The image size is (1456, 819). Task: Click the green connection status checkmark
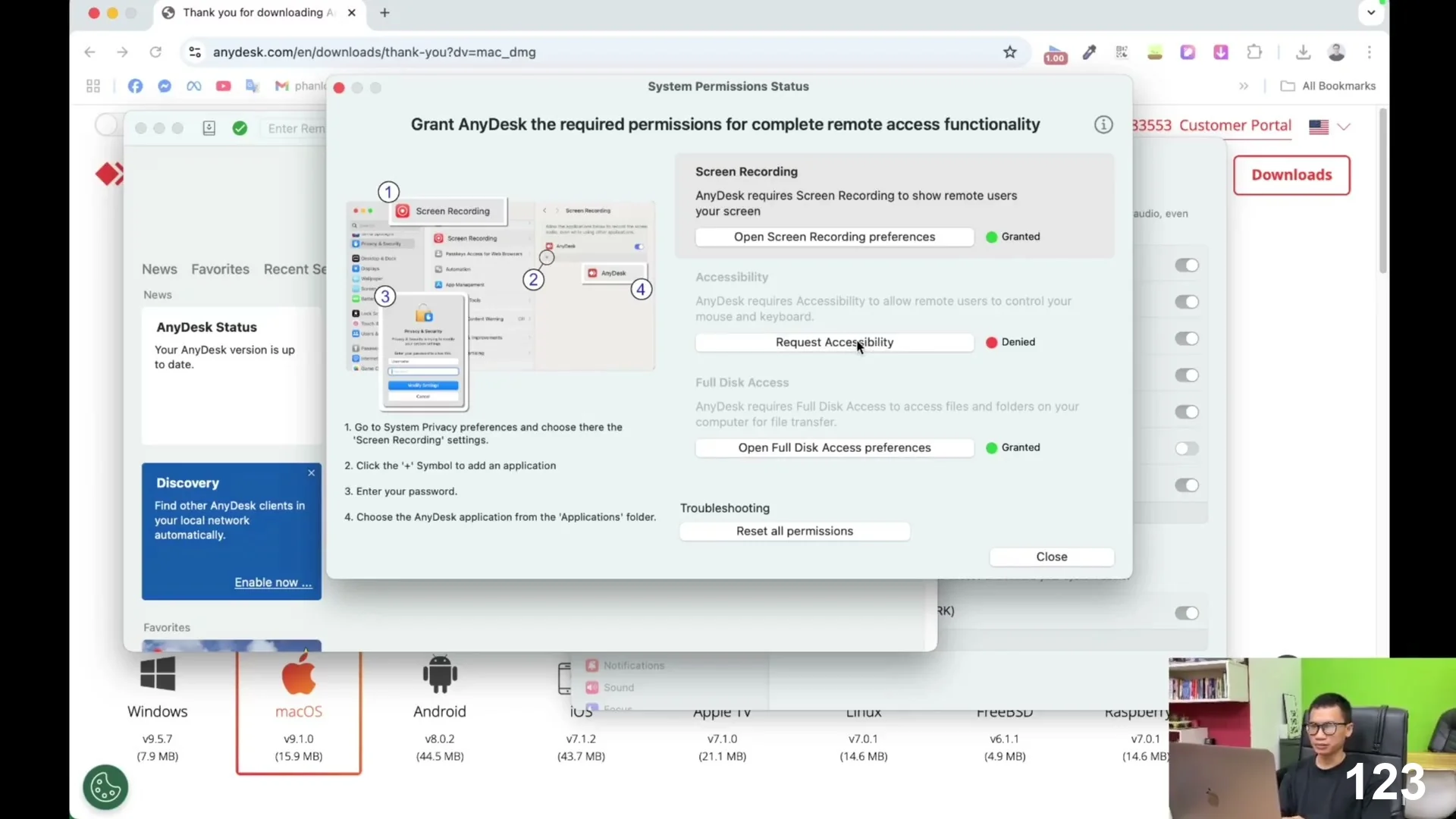tap(240, 129)
